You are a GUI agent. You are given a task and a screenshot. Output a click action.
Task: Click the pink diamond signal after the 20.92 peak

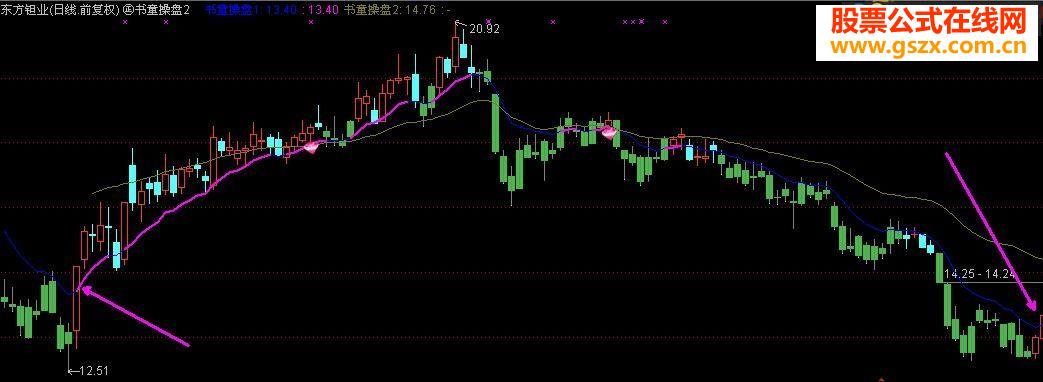pos(609,134)
